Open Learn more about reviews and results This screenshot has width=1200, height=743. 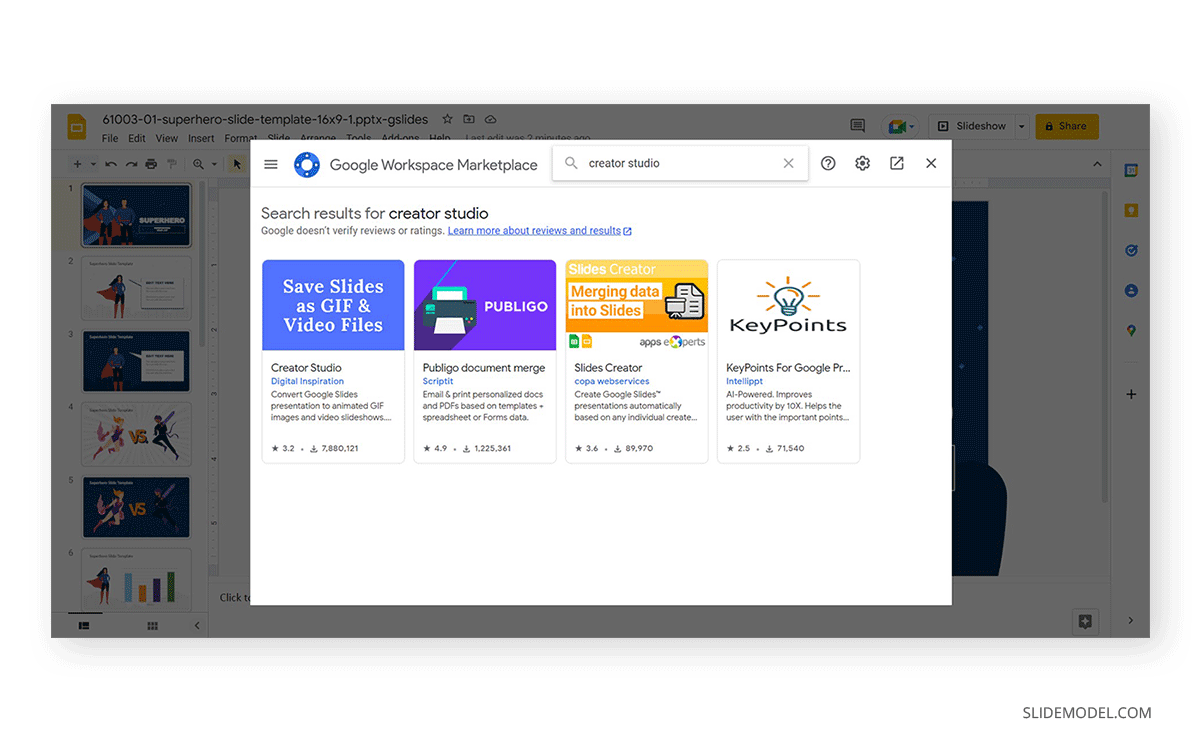[540, 231]
